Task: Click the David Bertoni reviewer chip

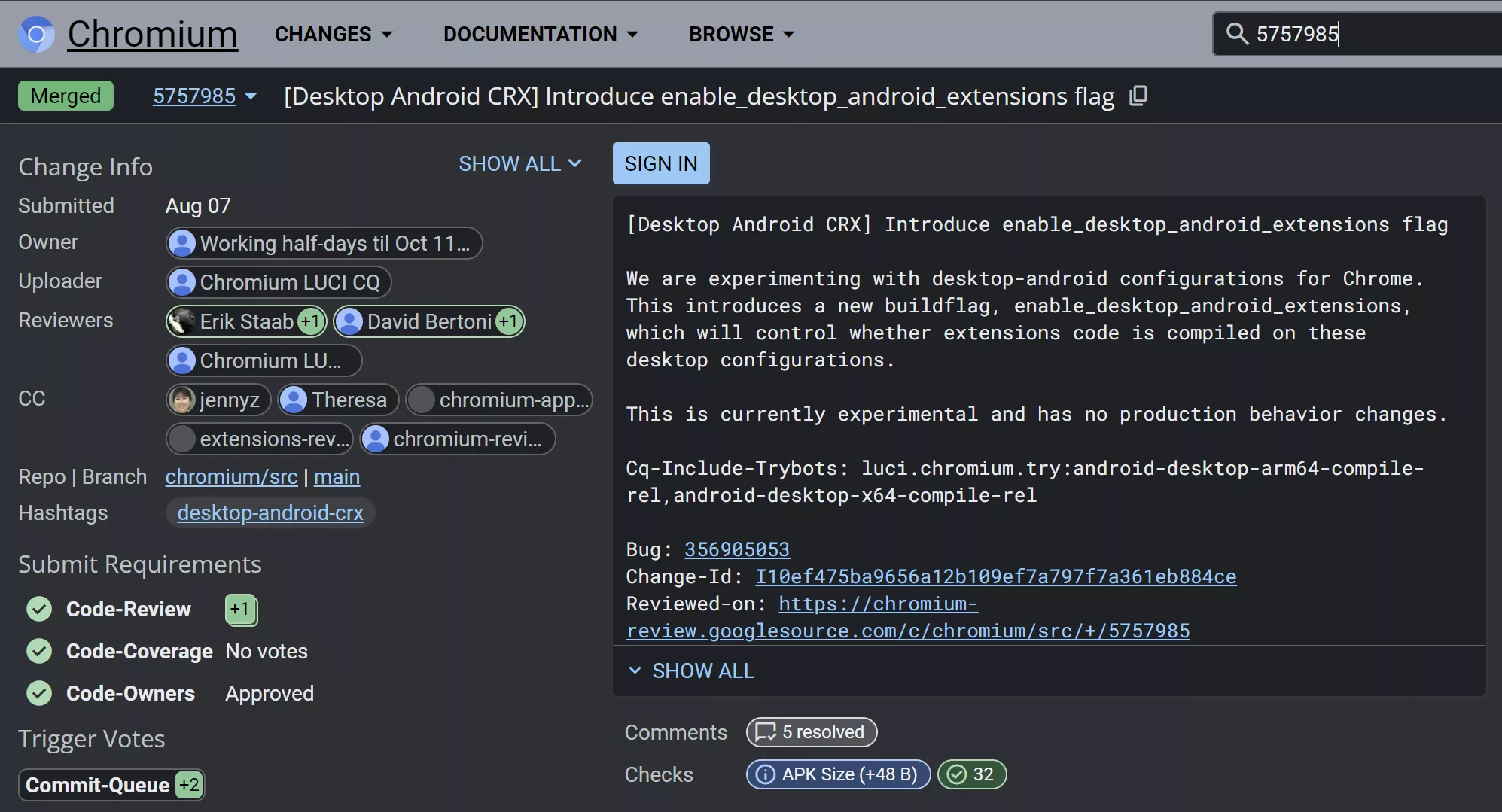Action: pyautogui.click(x=429, y=321)
